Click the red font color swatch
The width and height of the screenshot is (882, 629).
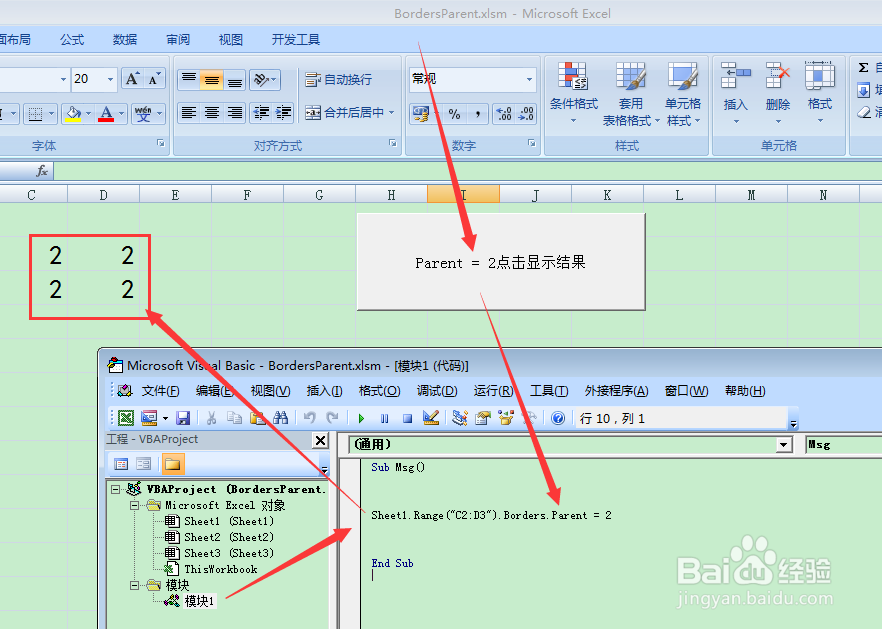pos(106,114)
